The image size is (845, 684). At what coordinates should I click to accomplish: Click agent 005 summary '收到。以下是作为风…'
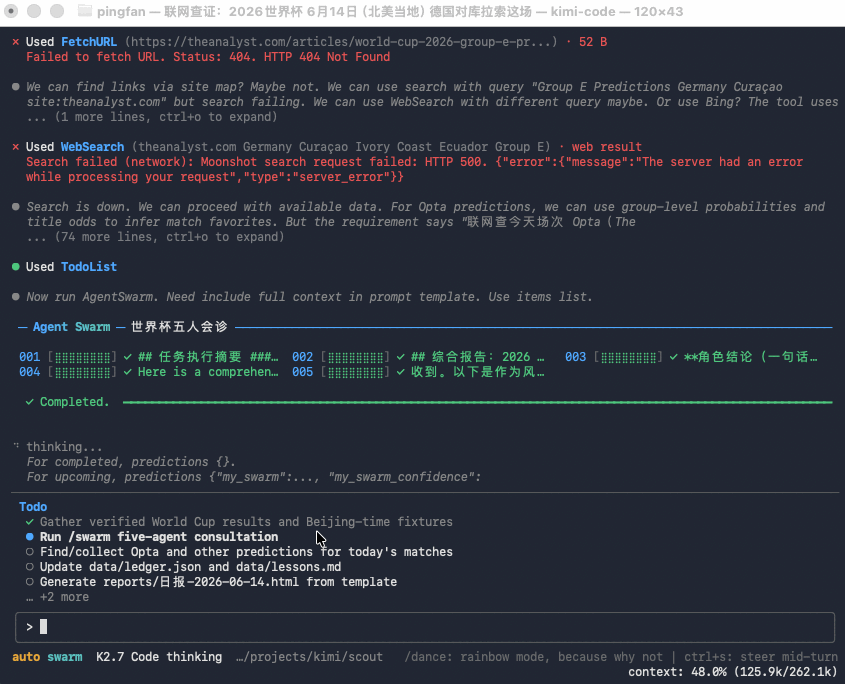pos(478,372)
